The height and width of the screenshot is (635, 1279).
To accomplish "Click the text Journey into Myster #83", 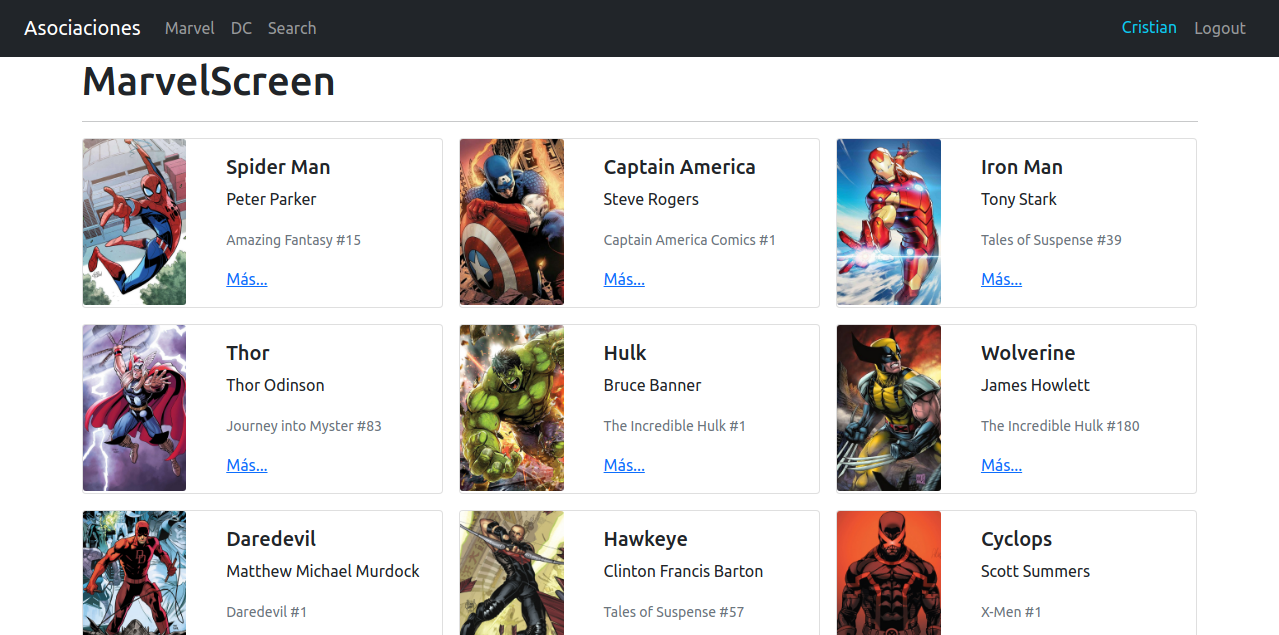I will 304,426.
